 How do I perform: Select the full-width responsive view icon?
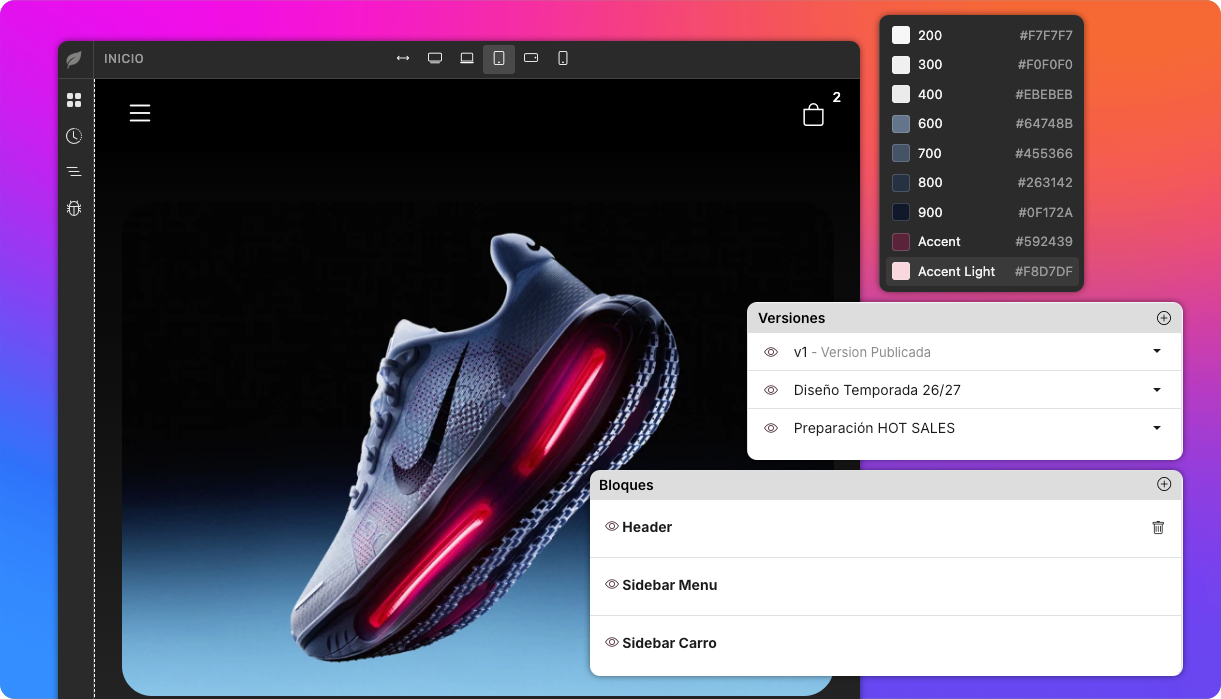point(403,58)
